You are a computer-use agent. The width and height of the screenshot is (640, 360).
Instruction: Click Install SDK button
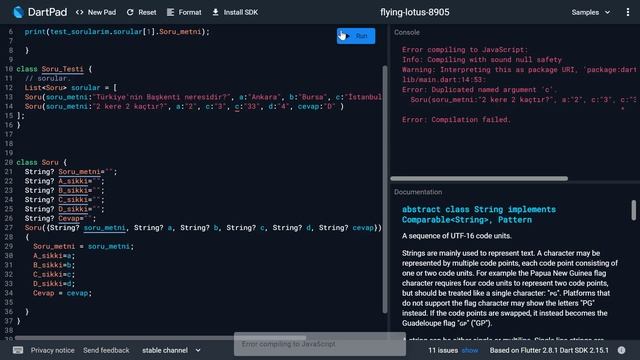coord(235,12)
